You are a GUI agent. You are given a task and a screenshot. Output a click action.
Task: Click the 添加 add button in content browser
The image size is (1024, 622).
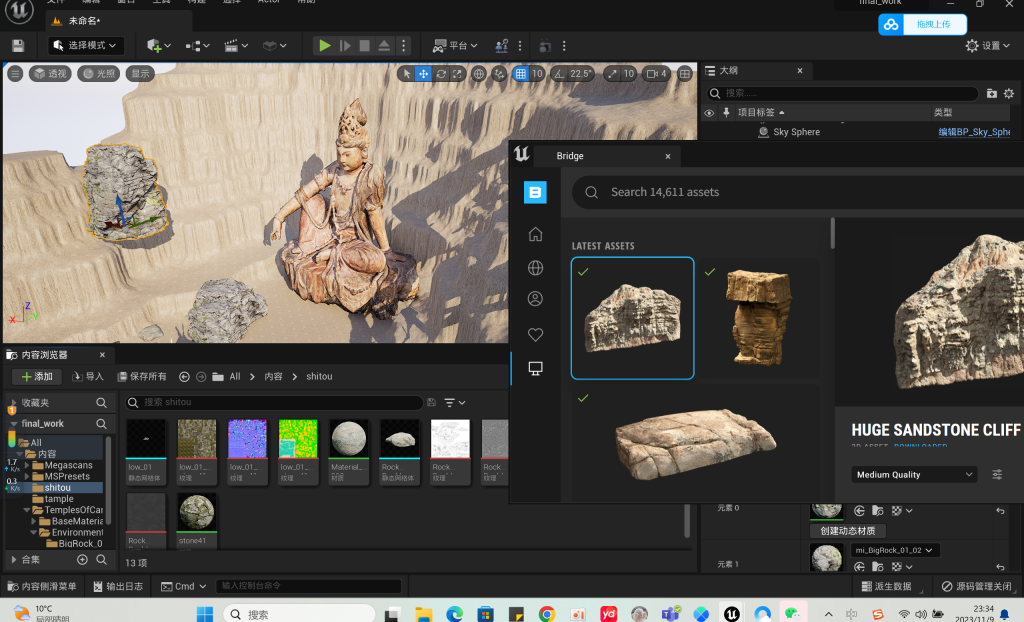pos(37,377)
